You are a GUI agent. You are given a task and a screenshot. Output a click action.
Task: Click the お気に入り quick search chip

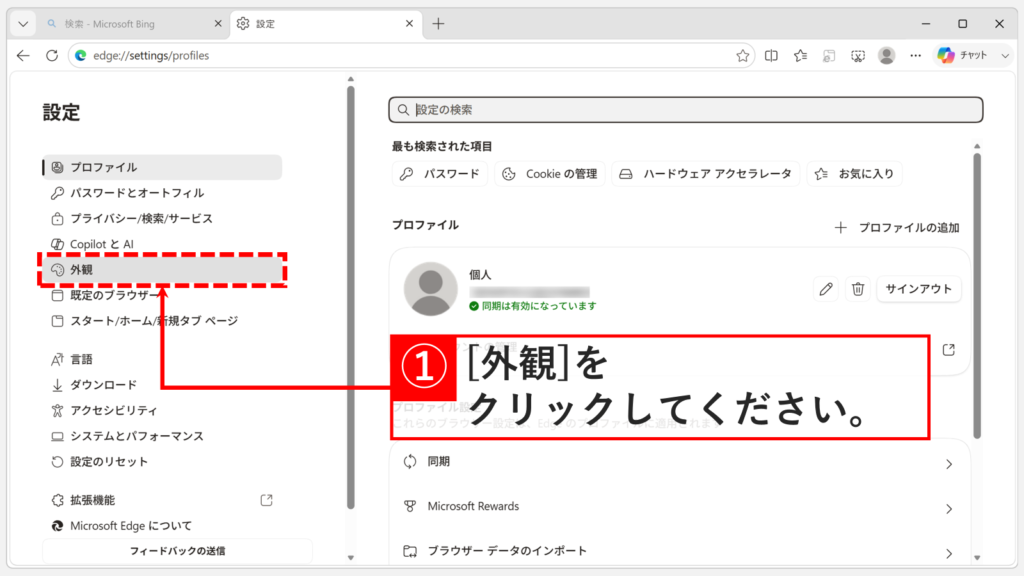pos(854,174)
